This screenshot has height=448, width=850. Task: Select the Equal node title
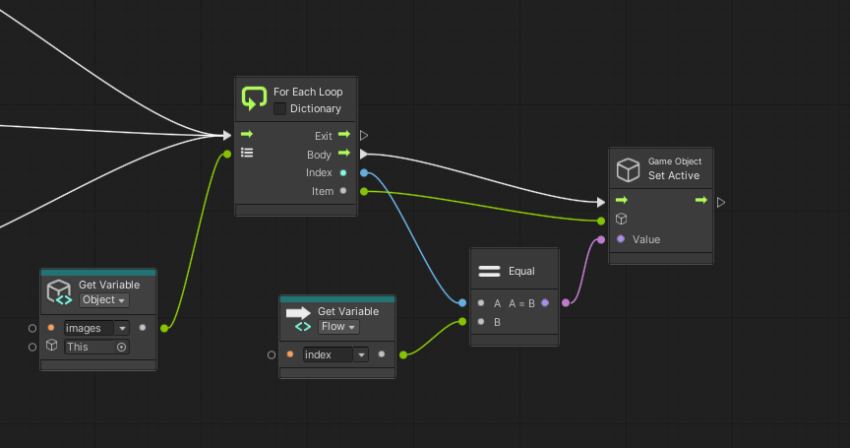pos(521,271)
